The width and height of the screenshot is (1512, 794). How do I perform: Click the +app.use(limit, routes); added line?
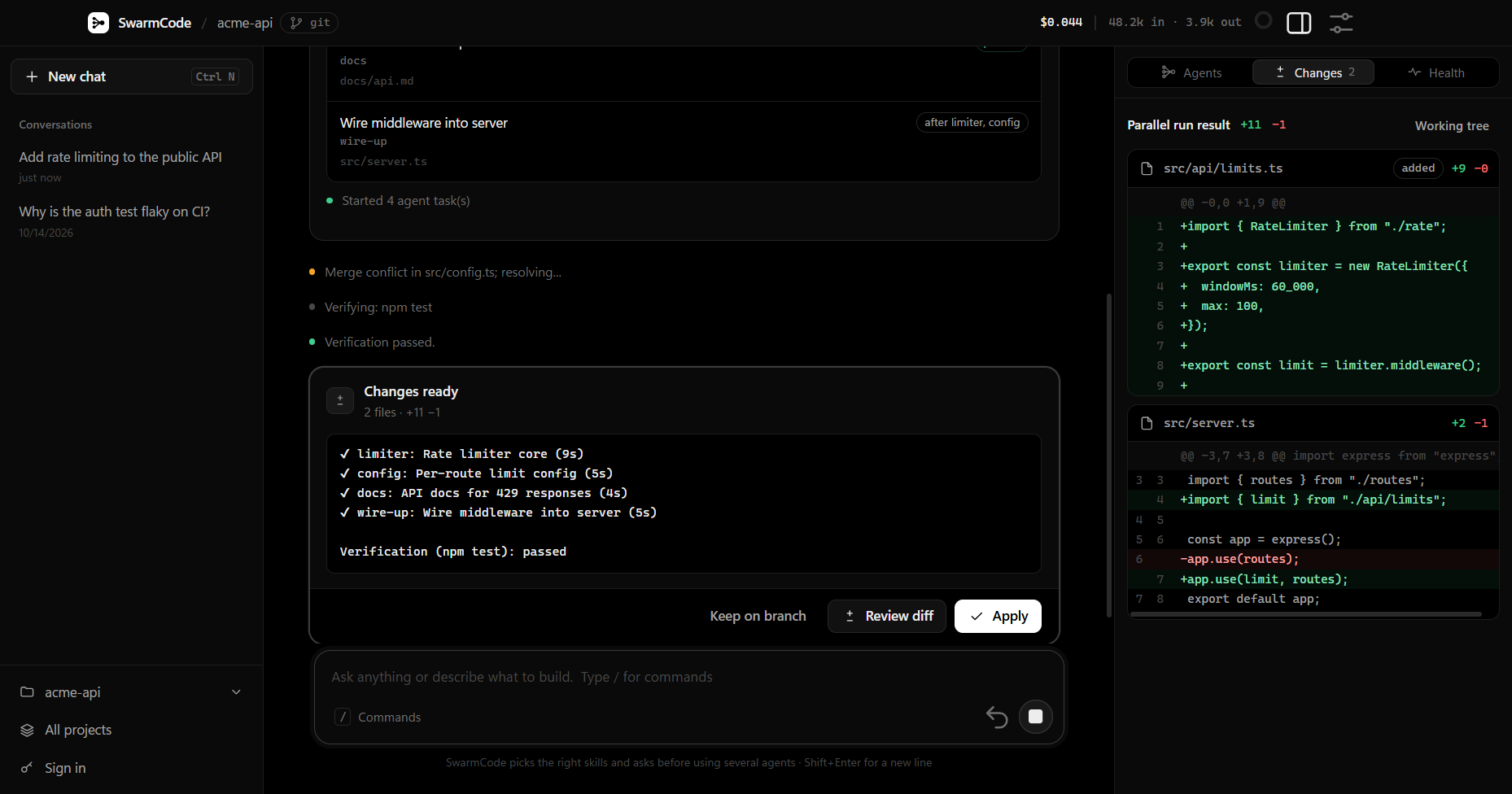tap(1313, 579)
